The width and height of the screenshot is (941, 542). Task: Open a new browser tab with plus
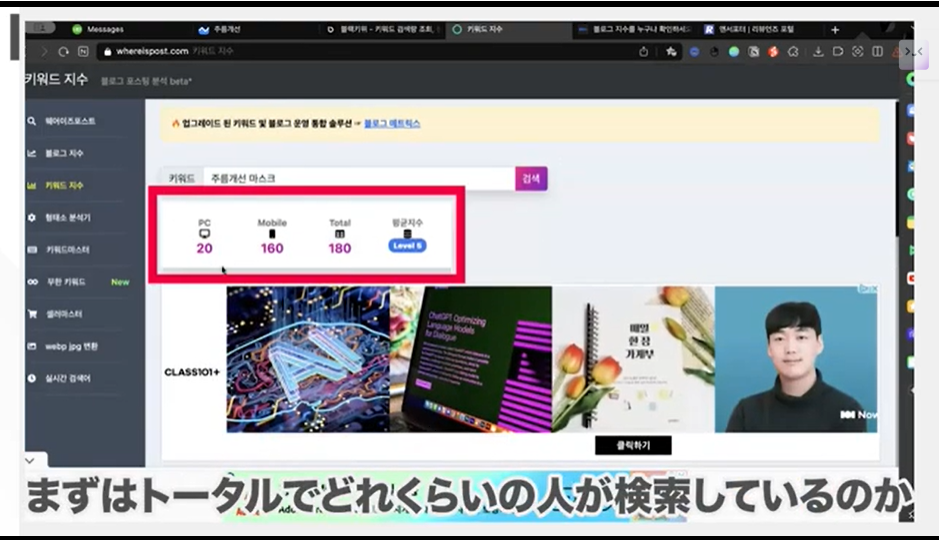pyautogui.click(x=835, y=29)
